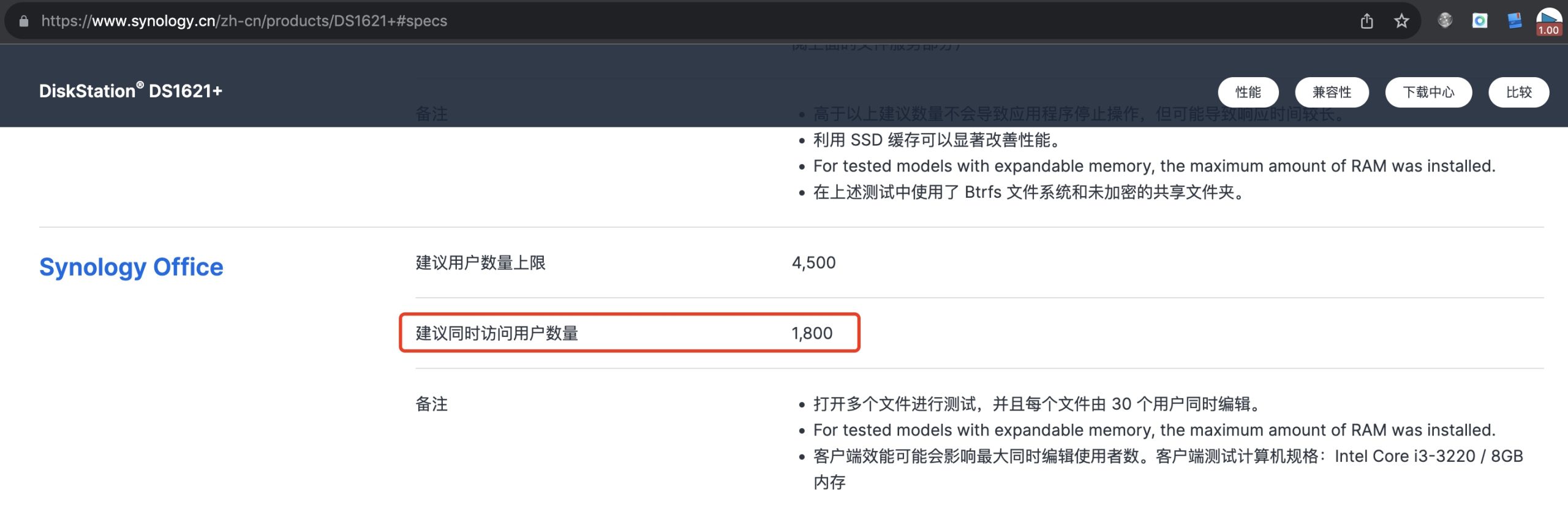Open the 兼容性 tab

pyautogui.click(x=1332, y=93)
